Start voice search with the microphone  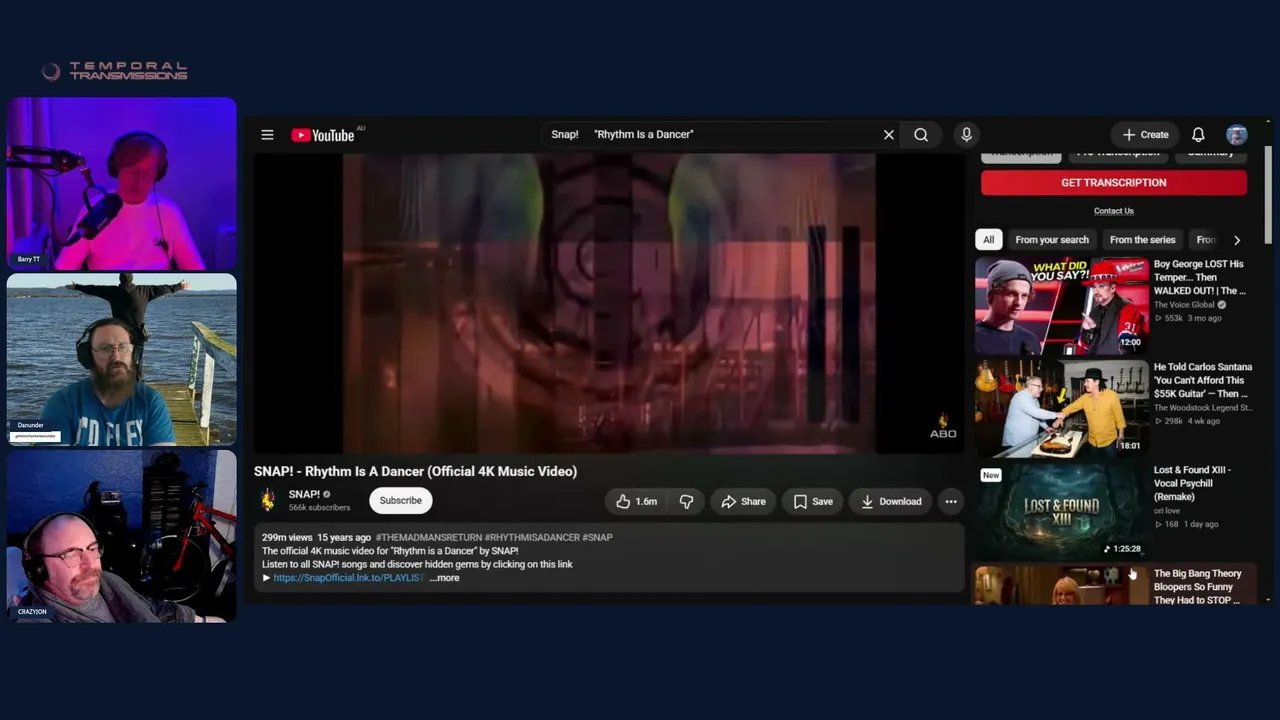click(x=966, y=135)
